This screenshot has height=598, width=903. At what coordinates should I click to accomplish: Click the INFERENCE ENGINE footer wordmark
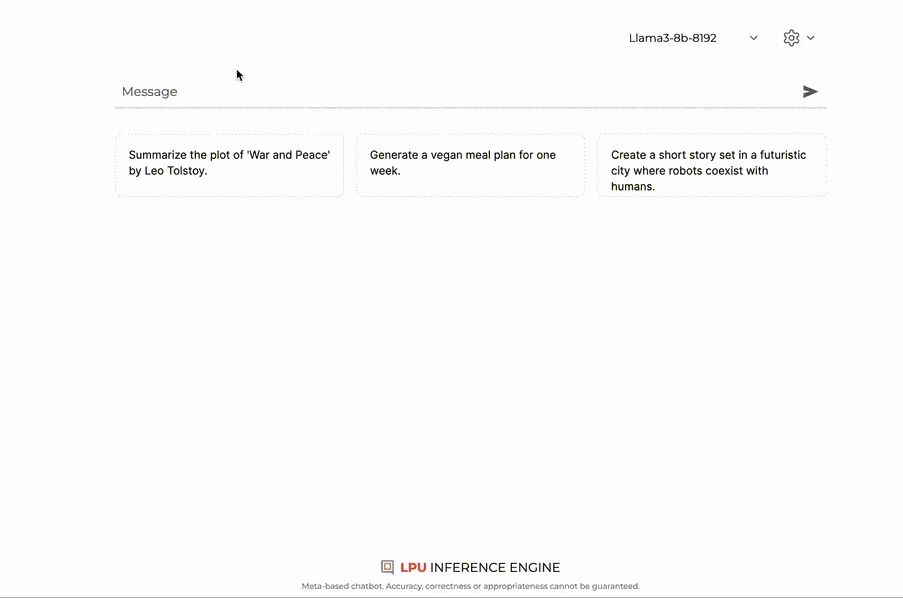tap(495, 567)
